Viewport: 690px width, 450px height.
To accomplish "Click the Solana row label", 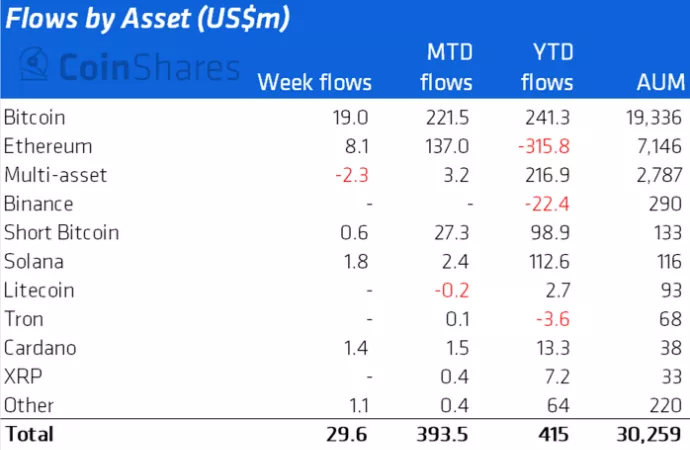I will point(32,261).
